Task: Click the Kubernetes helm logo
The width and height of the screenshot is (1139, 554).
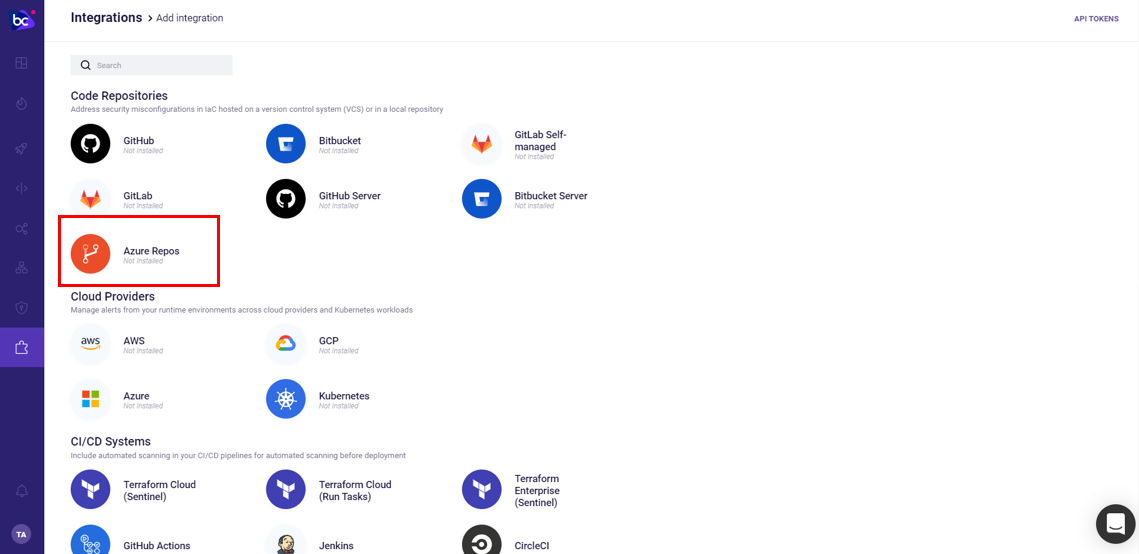Action: pyautogui.click(x=285, y=399)
